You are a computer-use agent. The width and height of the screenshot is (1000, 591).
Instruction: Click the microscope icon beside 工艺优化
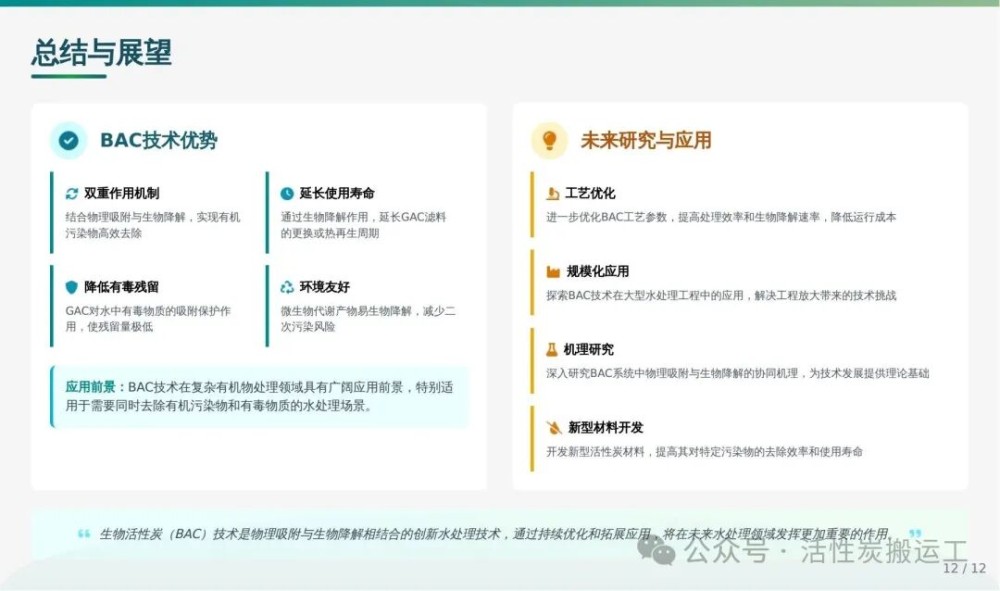(x=553, y=194)
